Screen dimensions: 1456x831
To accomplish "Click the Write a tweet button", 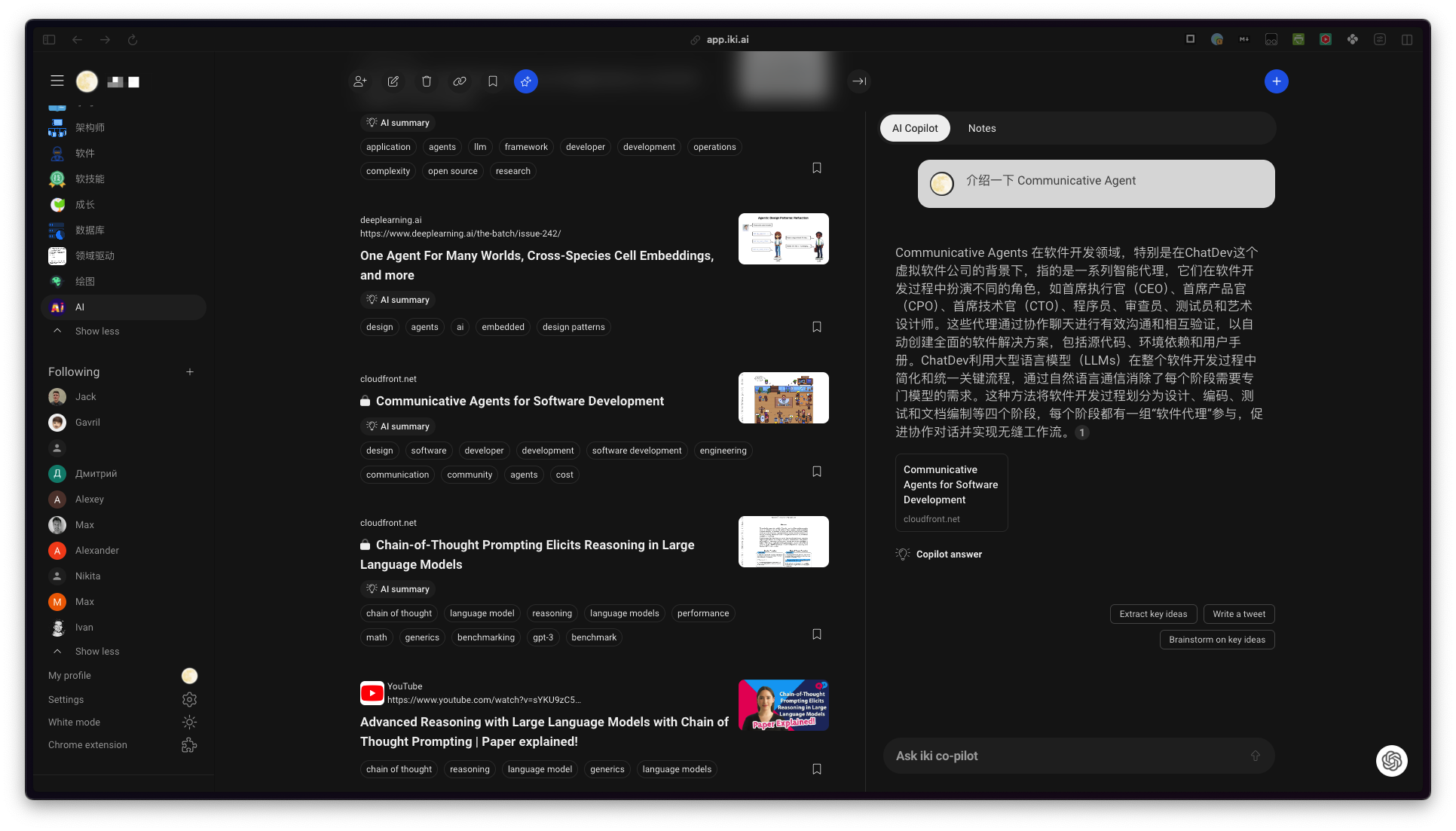I will 1239,614.
